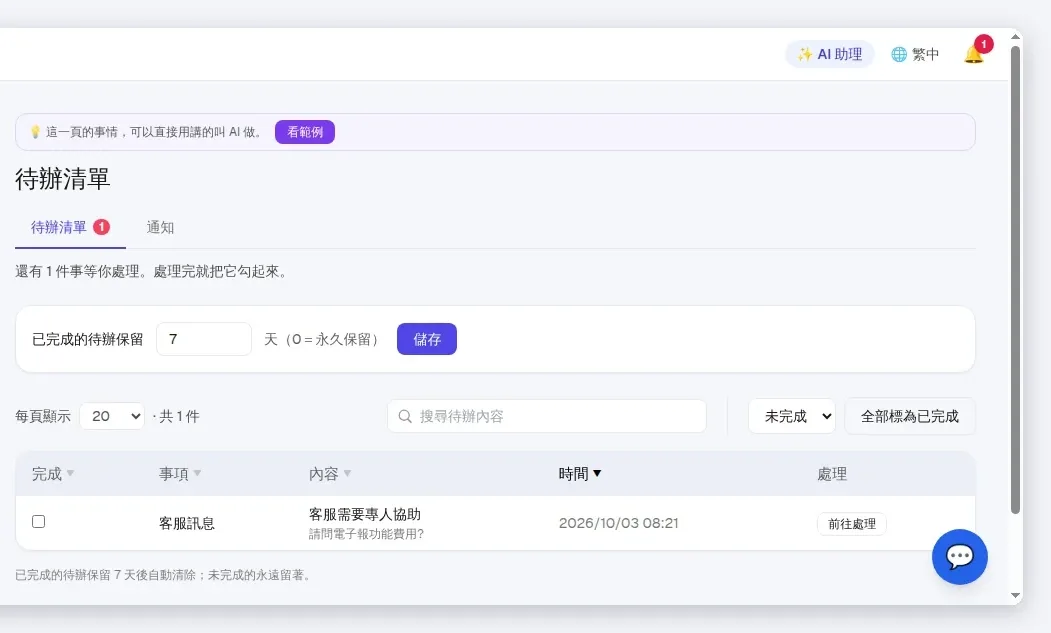Click the 請問電子報功能費用? text
1051x633 pixels.
point(366,534)
